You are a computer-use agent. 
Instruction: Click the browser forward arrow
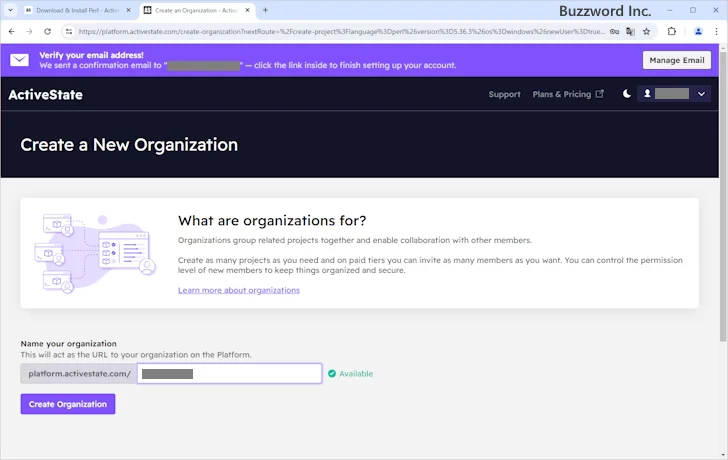click(x=29, y=32)
